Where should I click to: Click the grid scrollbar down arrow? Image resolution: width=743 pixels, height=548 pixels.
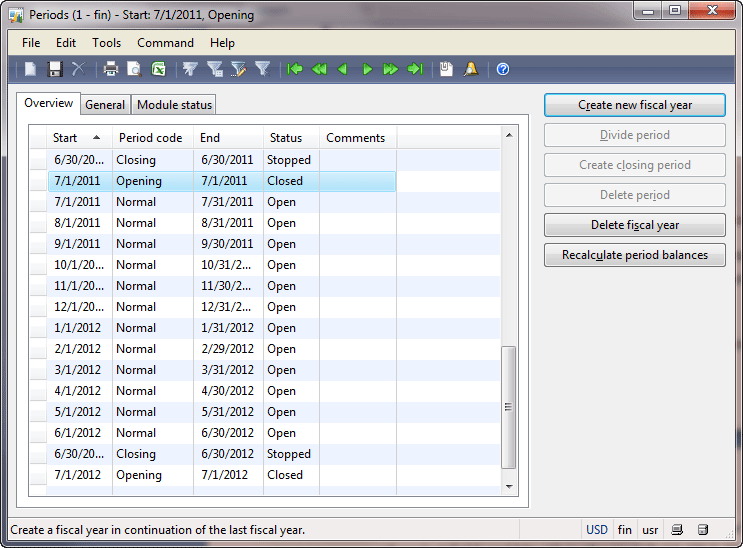[x=509, y=486]
